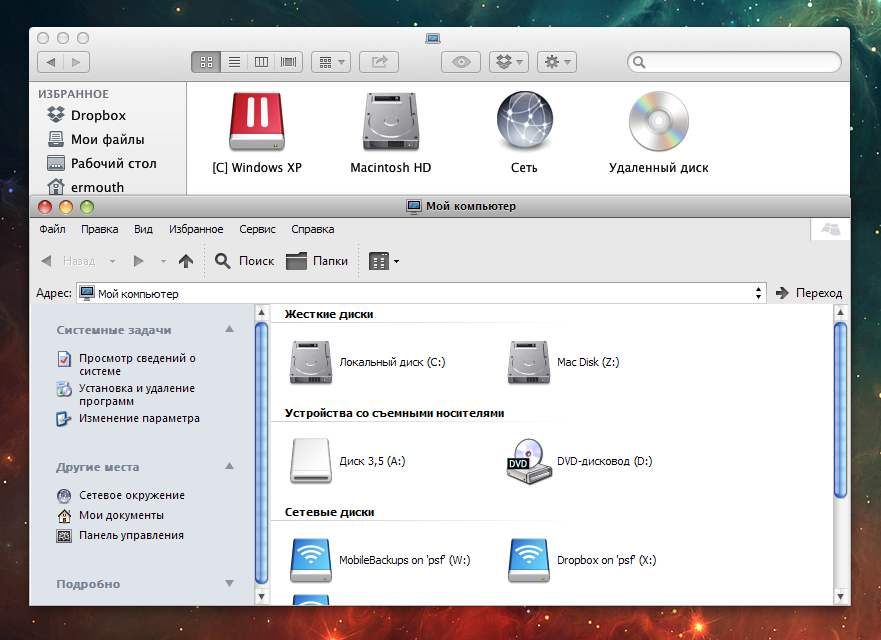Select Локальный диск (C:) drive

[x=367, y=362]
